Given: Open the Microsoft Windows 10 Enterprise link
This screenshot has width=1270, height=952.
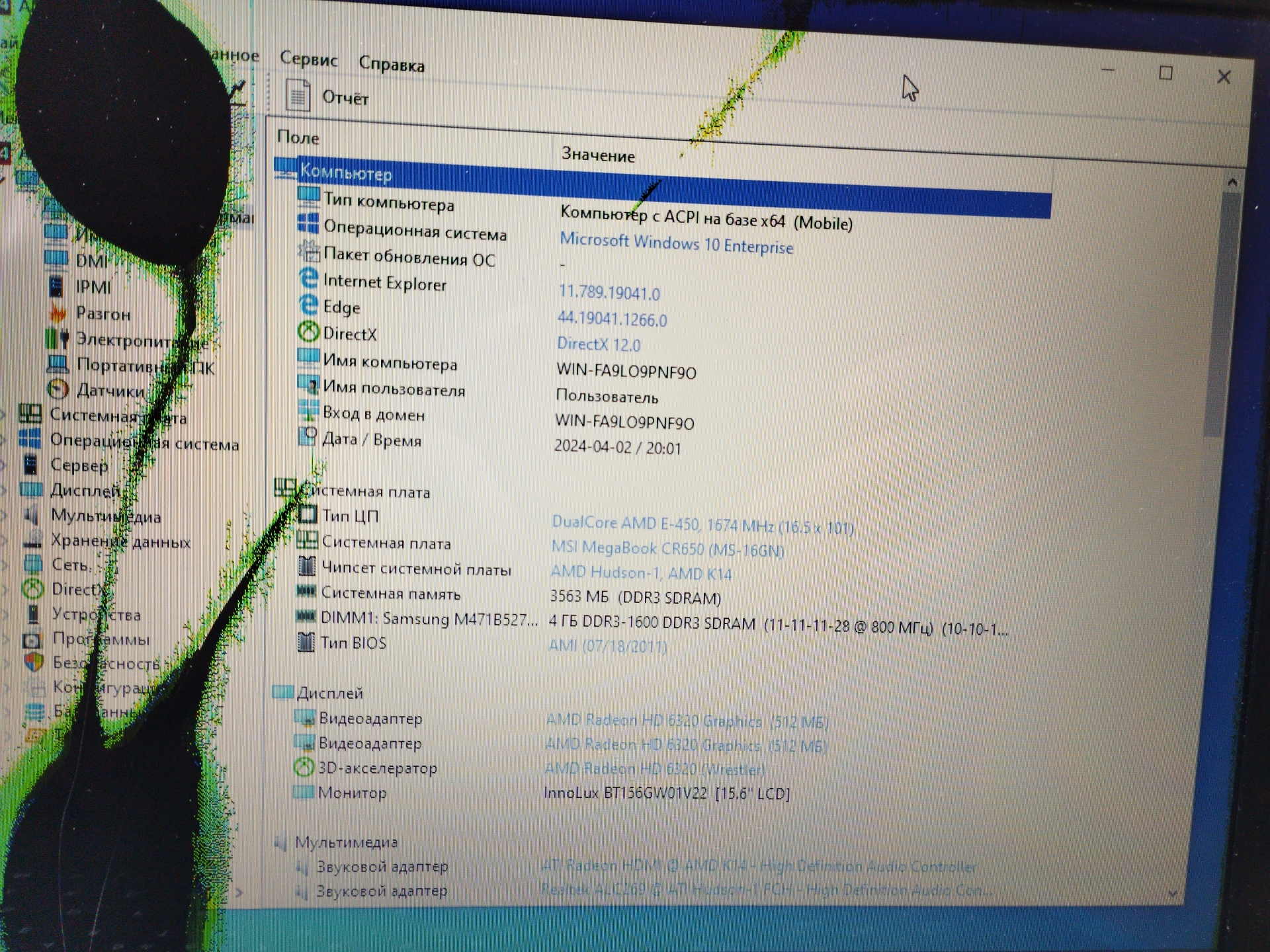Looking at the screenshot, I should (676, 243).
